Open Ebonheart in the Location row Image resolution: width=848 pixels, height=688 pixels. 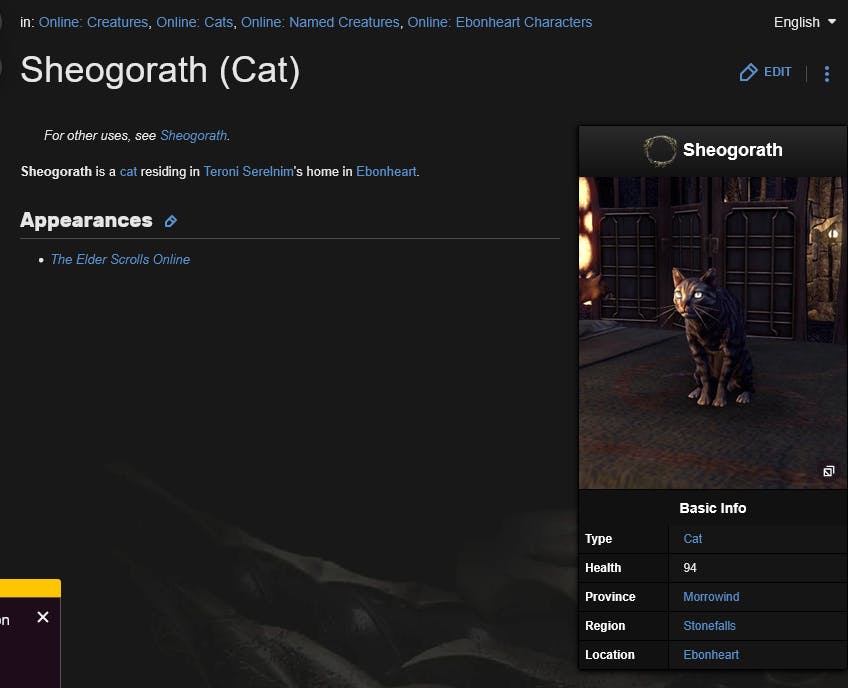pyautogui.click(x=711, y=655)
